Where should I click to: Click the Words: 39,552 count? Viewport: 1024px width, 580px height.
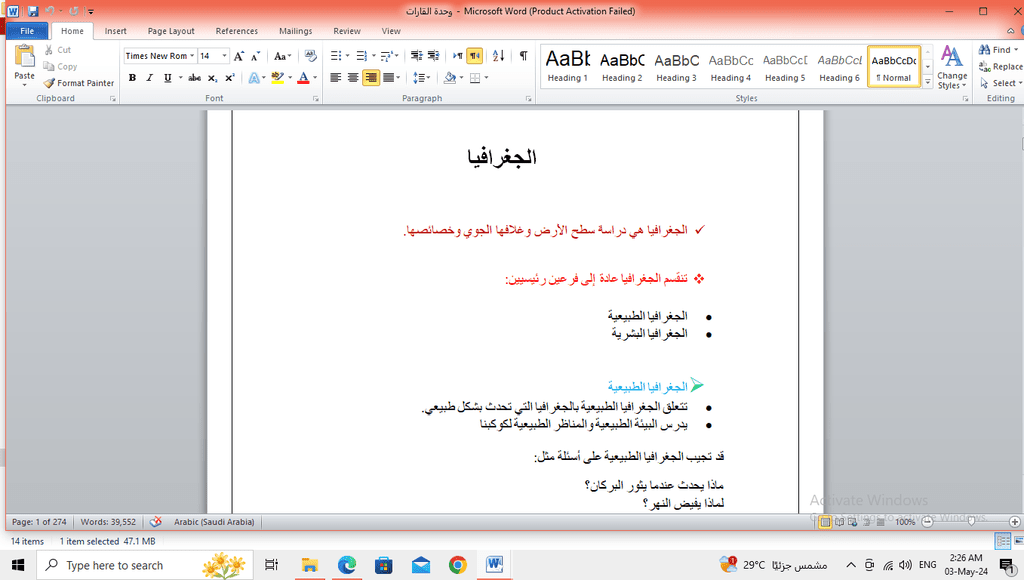(x=108, y=522)
